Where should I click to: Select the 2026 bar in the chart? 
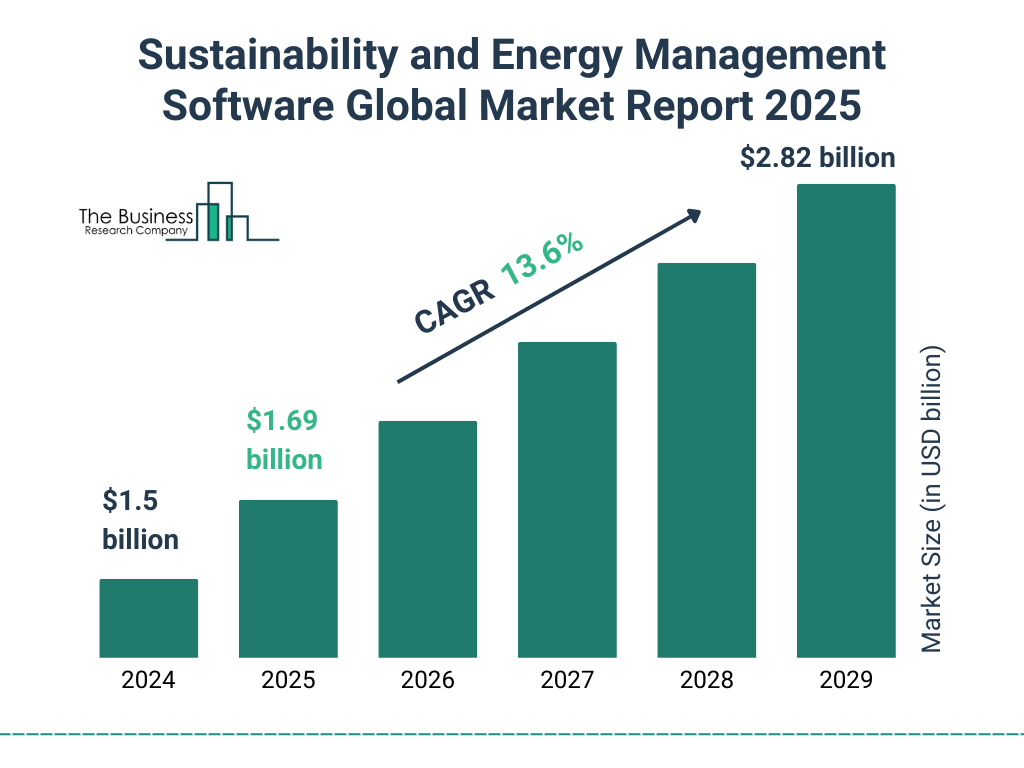[428, 539]
